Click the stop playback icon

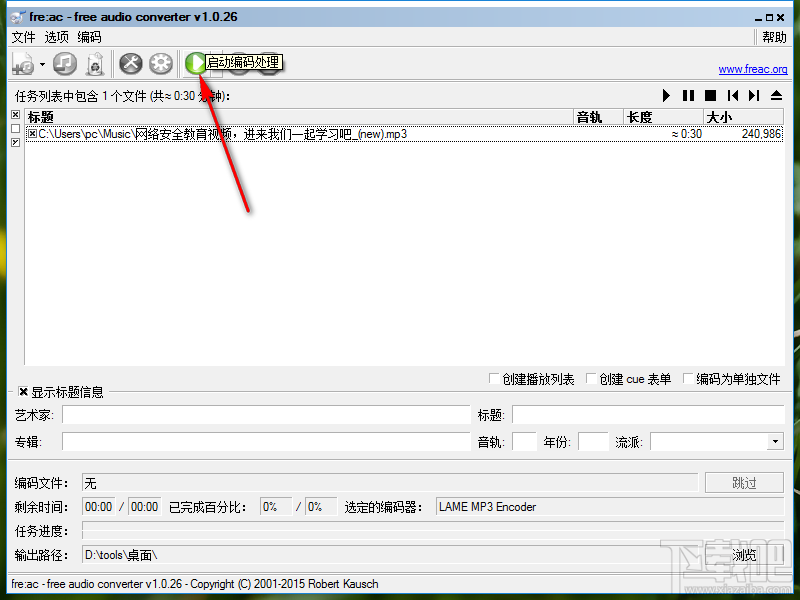point(712,95)
